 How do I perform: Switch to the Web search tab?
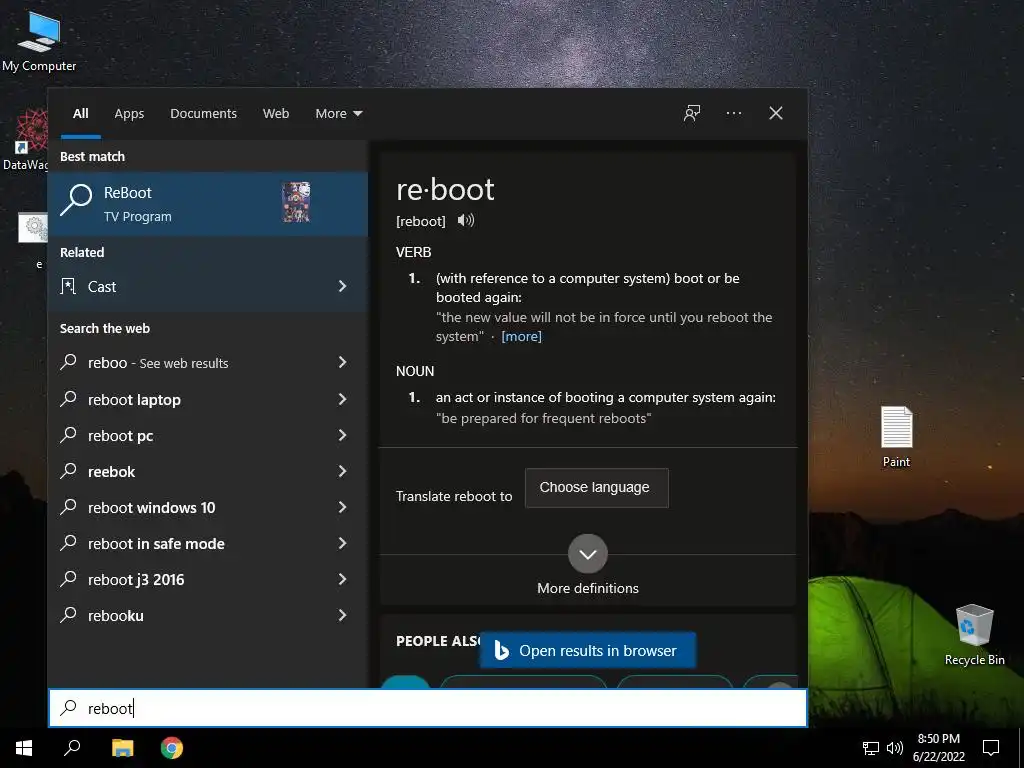click(276, 114)
